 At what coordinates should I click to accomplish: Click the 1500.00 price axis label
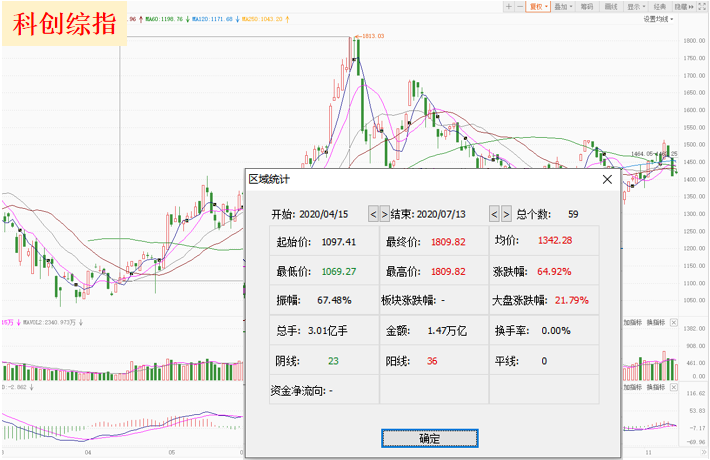pyautogui.click(x=694, y=145)
